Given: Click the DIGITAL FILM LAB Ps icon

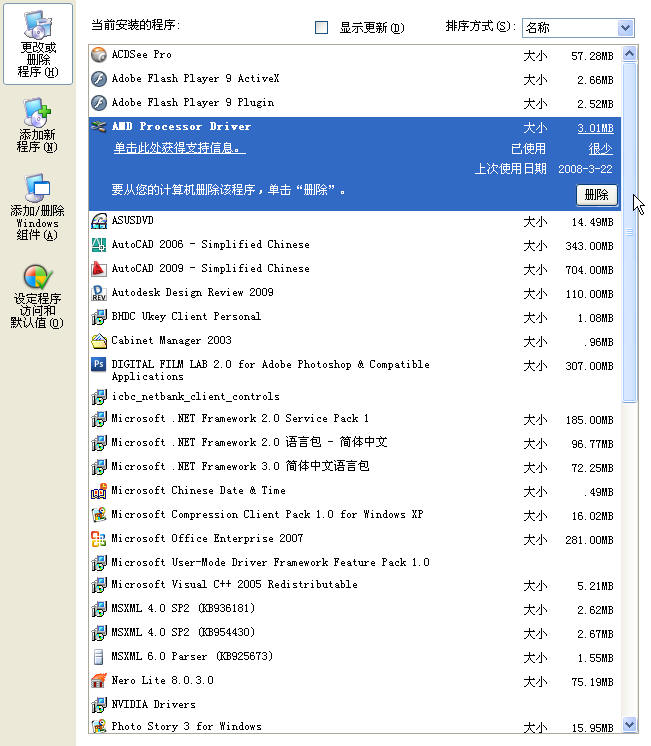Looking at the screenshot, I should pyautogui.click(x=99, y=364).
